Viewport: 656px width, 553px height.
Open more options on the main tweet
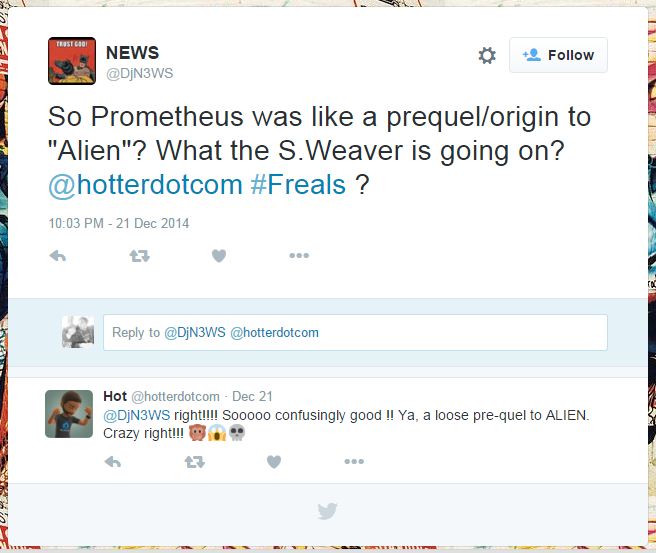click(299, 256)
